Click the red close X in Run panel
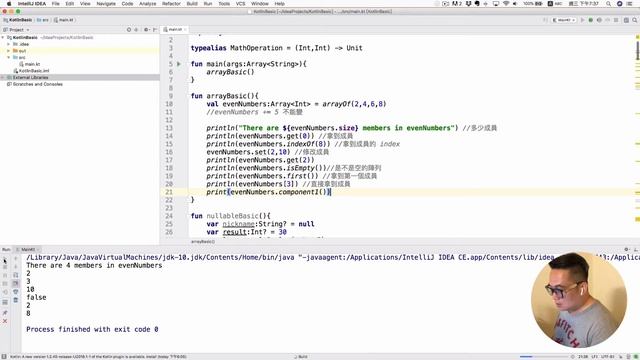The image size is (640, 360). (5, 321)
